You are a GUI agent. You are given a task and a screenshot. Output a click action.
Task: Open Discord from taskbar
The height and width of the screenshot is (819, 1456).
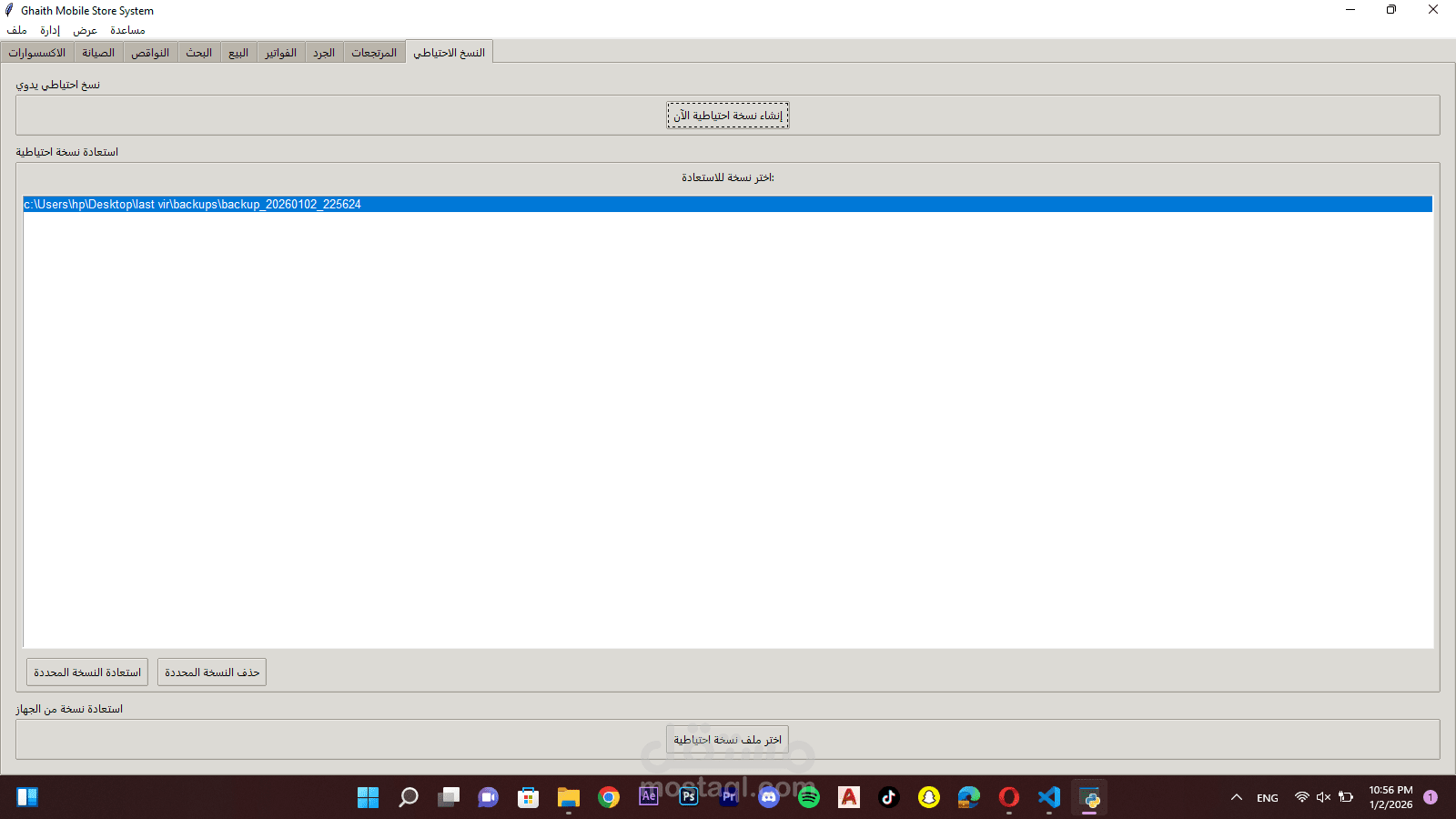pyautogui.click(x=769, y=798)
